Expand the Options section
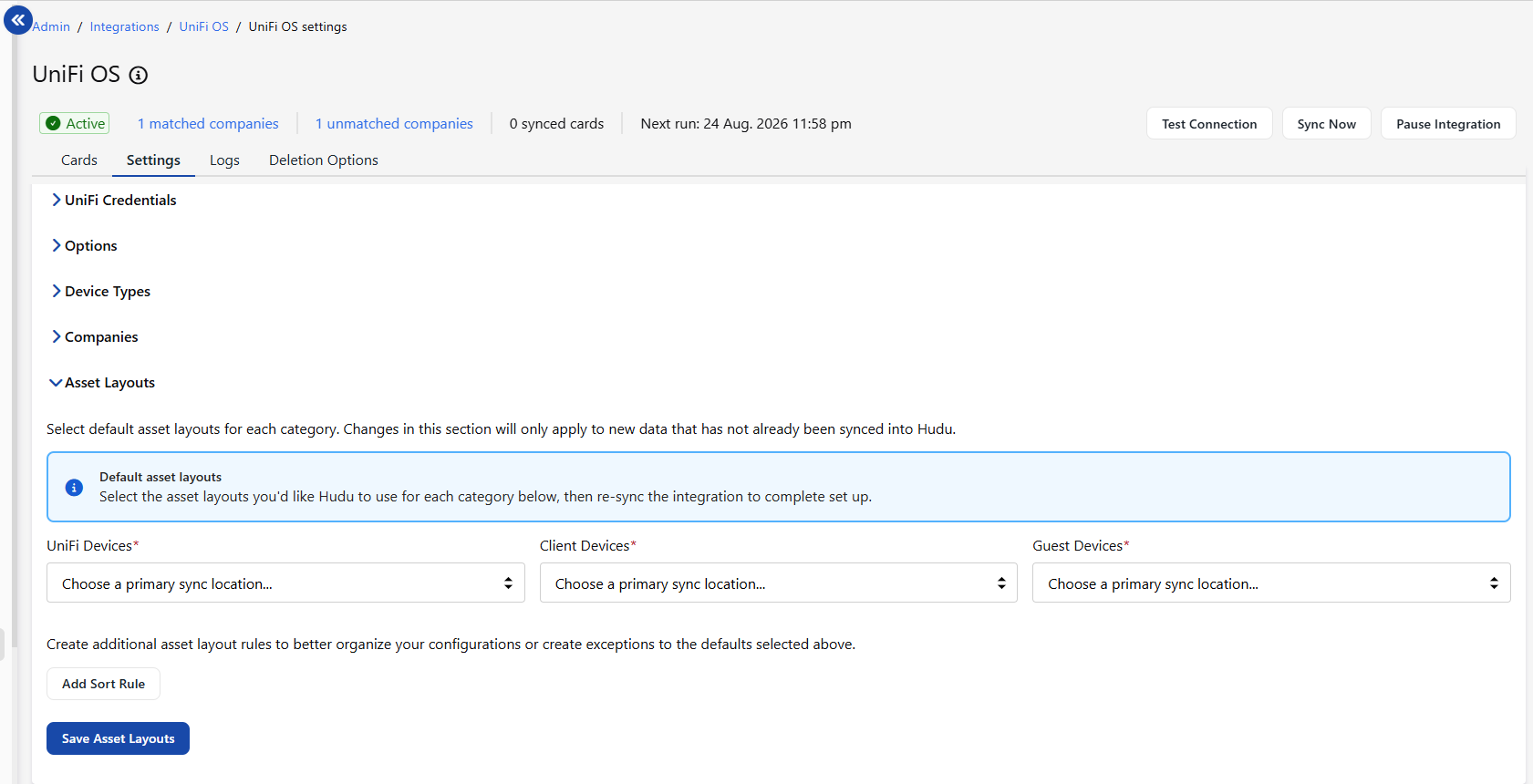Image resolution: width=1533 pixels, height=784 pixels. point(85,246)
